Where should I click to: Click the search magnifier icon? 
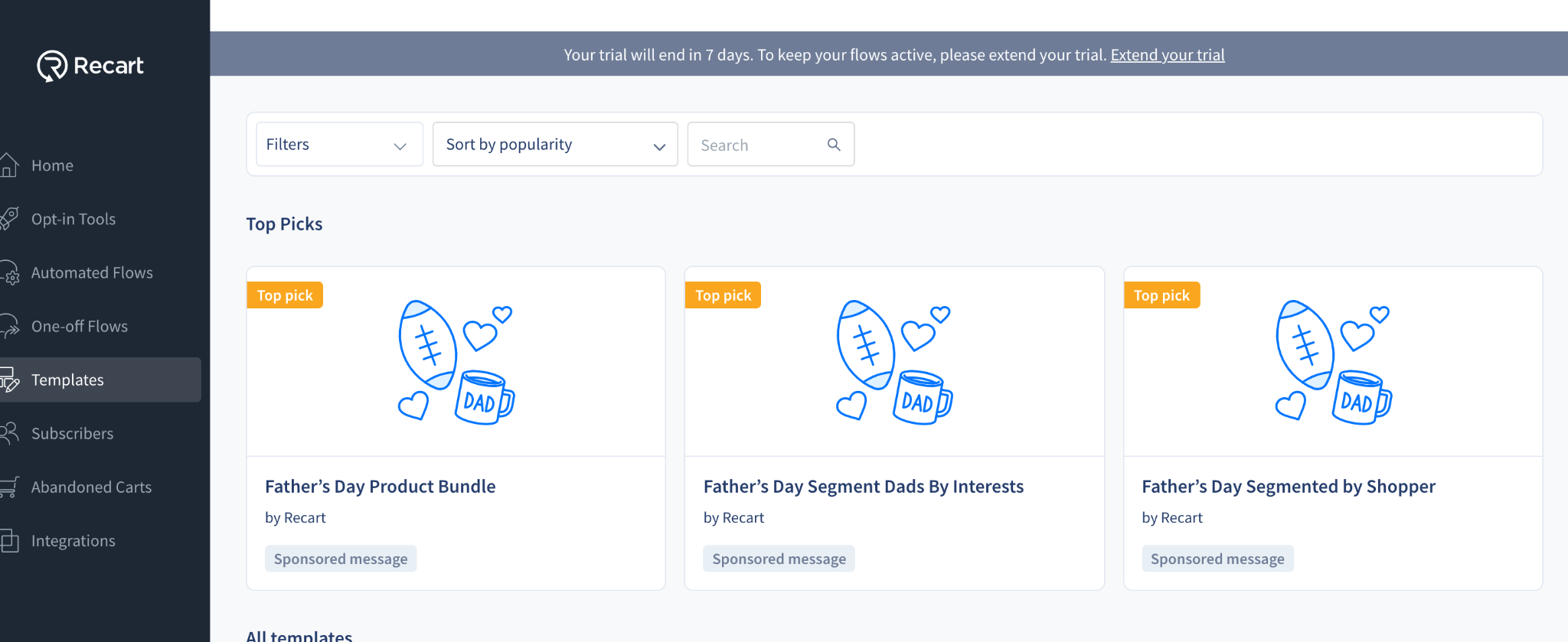[x=834, y=145]
